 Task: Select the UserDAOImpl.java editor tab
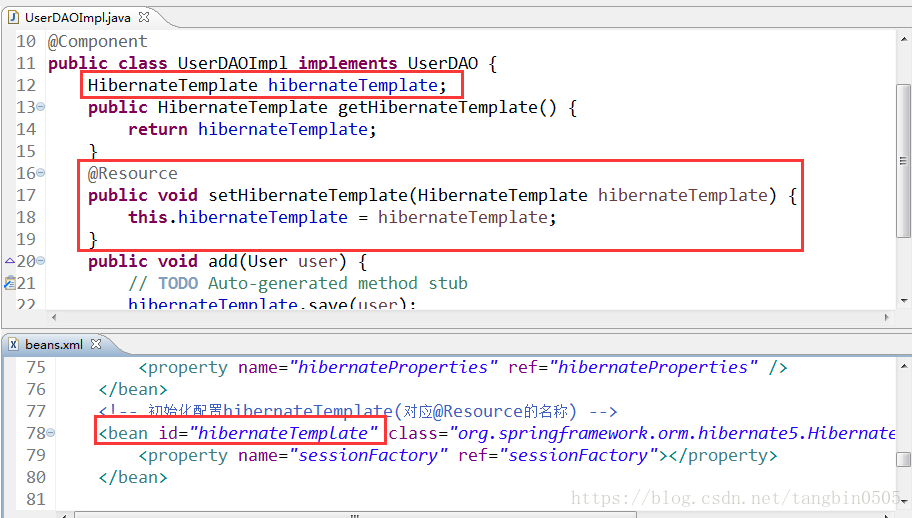point(78,17)
